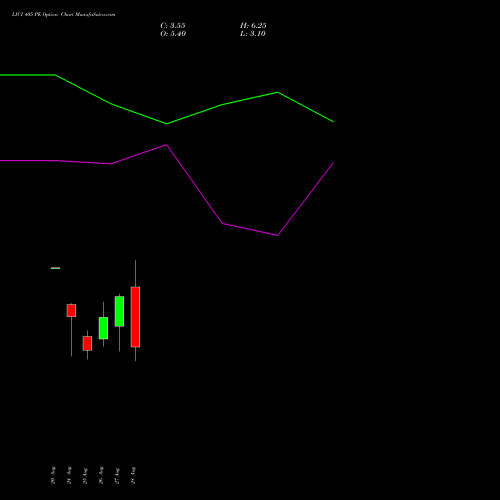Select the high value 'H: 6.25'
This screenshot has width=500, height=500.
click(253, 26)
